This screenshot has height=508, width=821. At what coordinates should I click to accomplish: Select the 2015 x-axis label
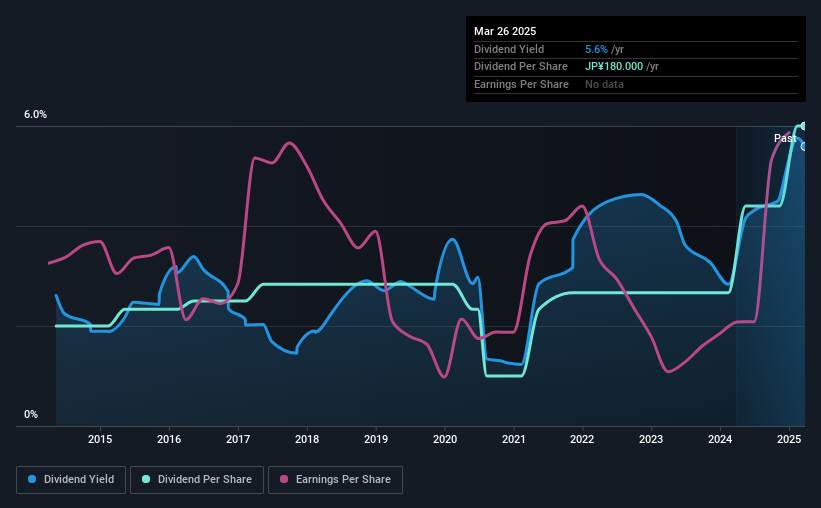(100, 439)
